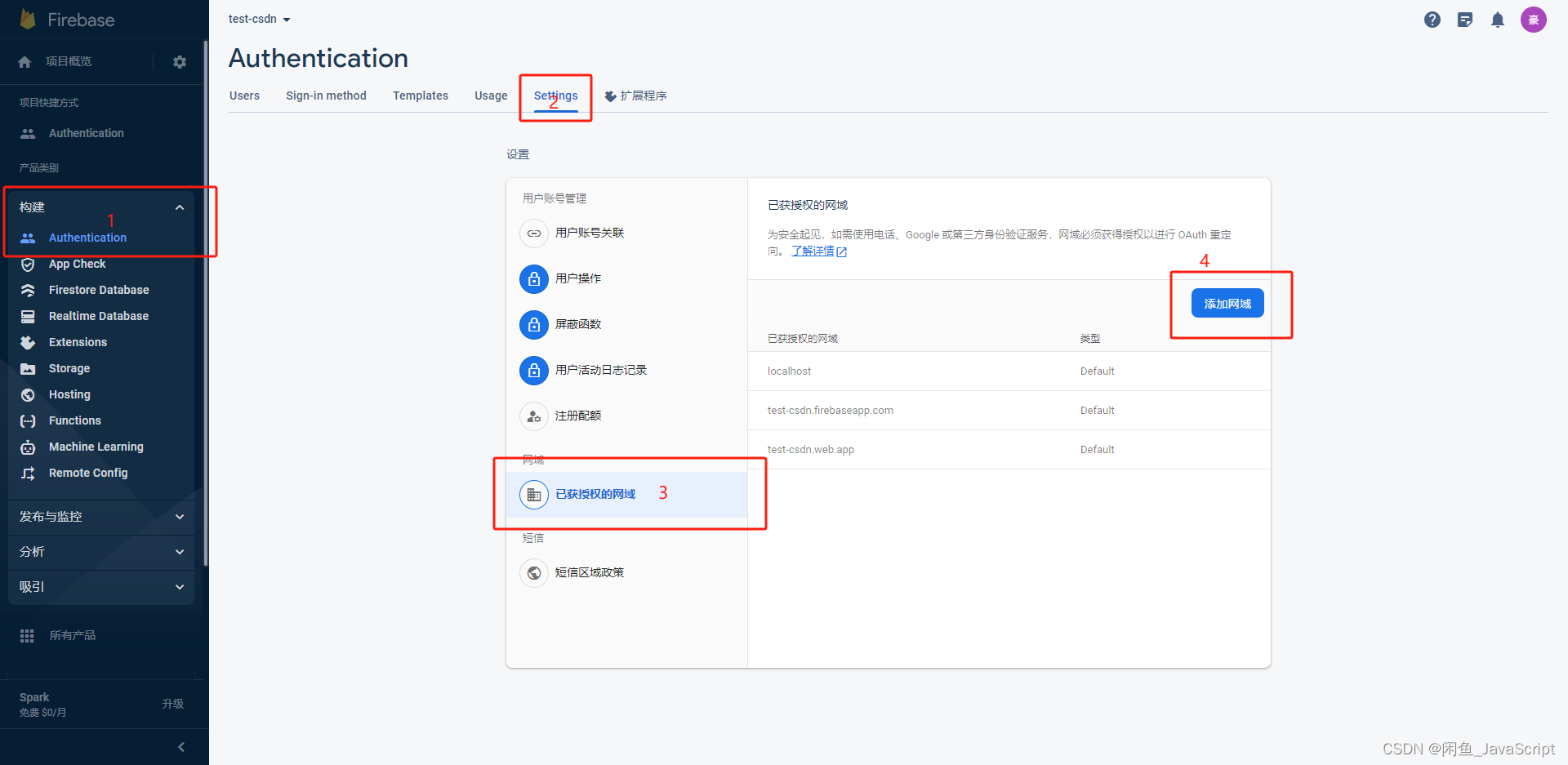The width and height of the screenshot is (1568, 765).
Task: Switch to the Usage tab
Action: pyautogui.click(x=491, y=96)
